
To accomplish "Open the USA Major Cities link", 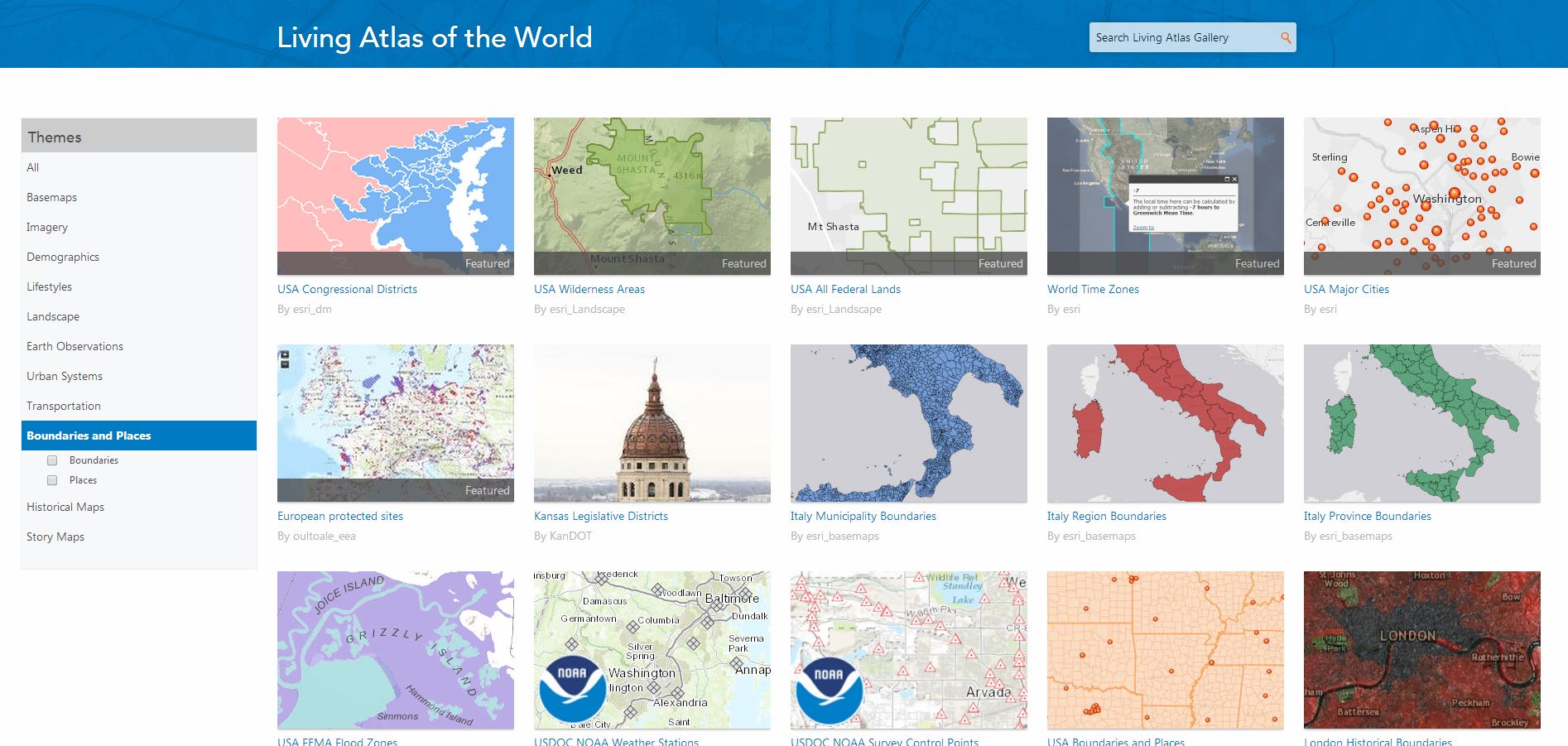I will click(x=1346, y=289).
